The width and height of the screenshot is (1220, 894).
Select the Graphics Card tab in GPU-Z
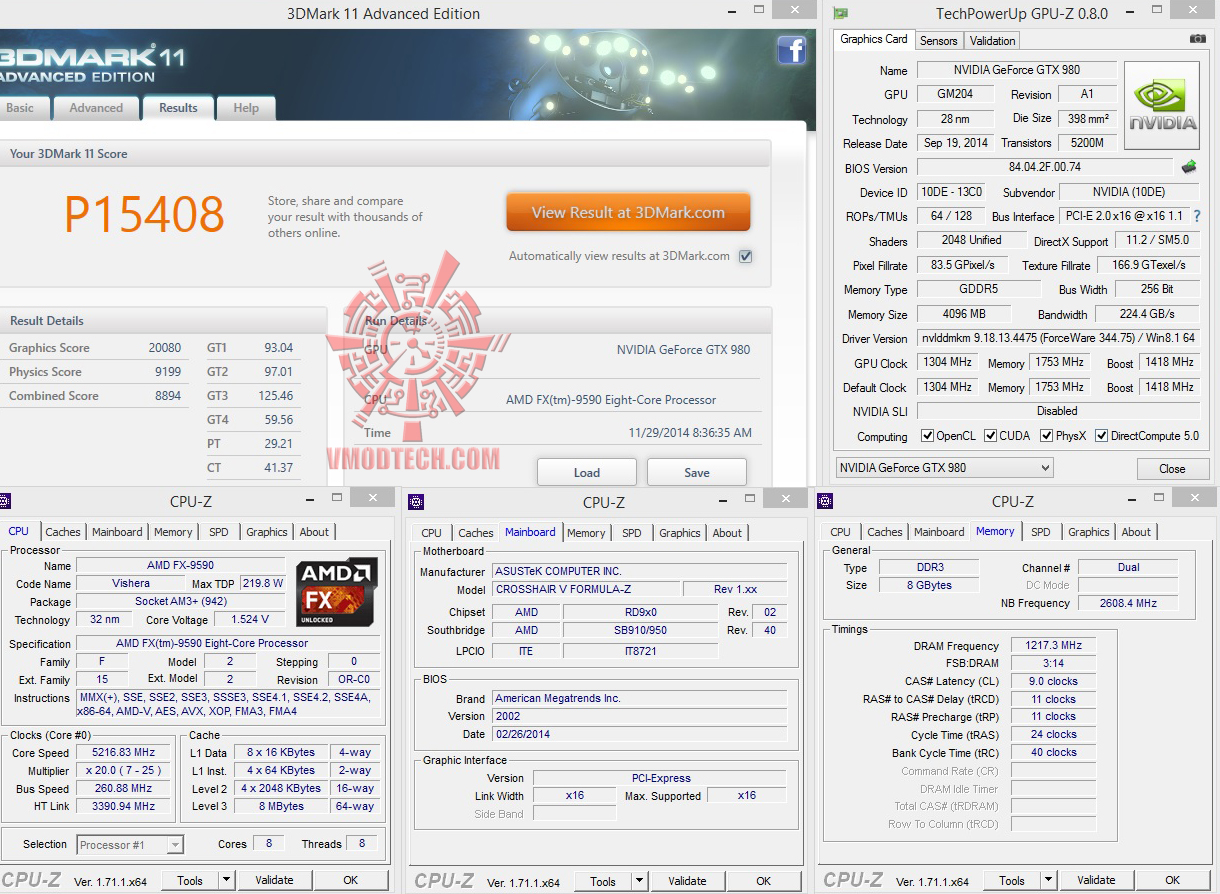coord(874,39)
